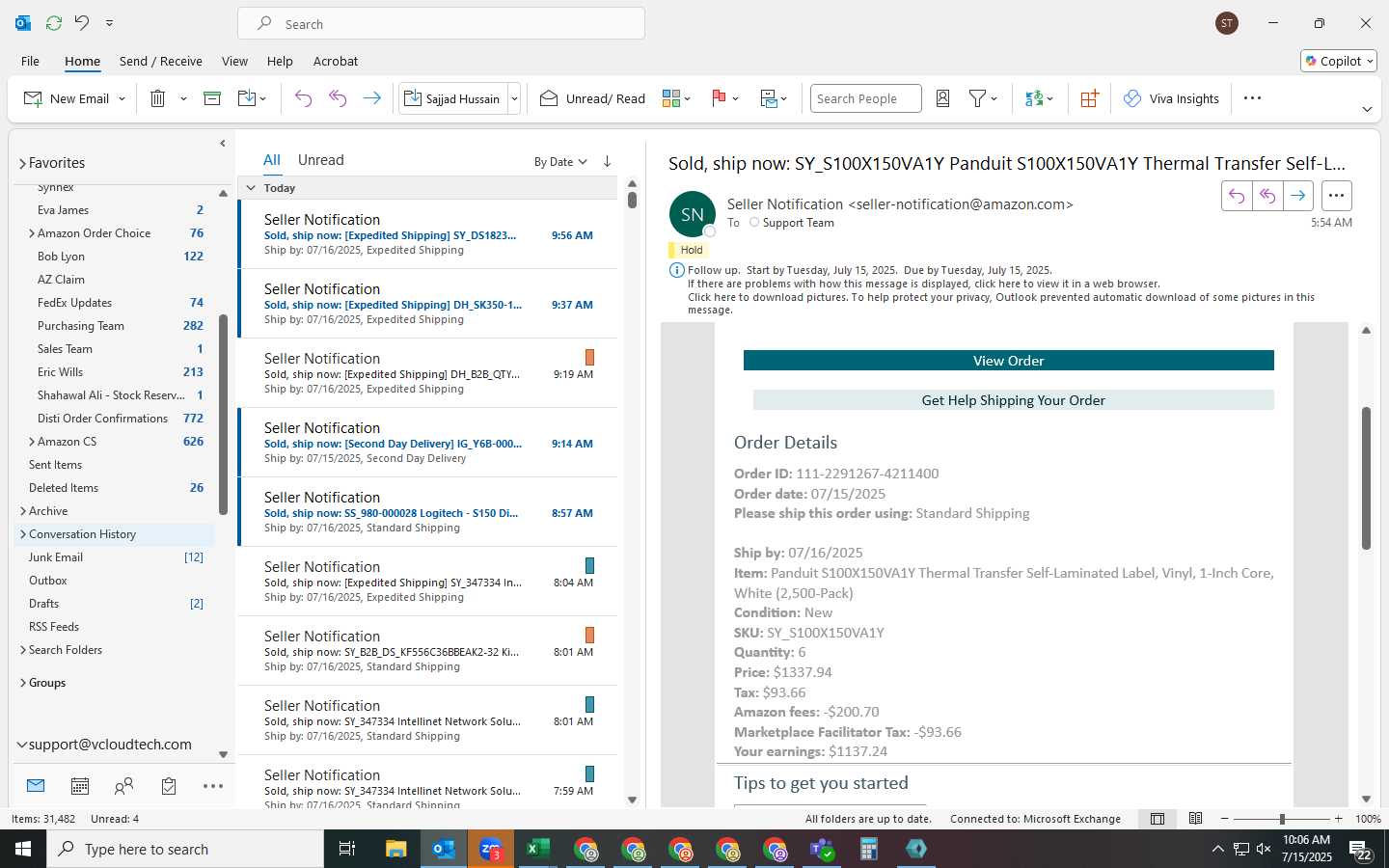Image resolution: width=1389 pixels, height=868 pixels.
Task: Open the ribbon's three-dots overflow menu
Action: [x=1252, y=98]
